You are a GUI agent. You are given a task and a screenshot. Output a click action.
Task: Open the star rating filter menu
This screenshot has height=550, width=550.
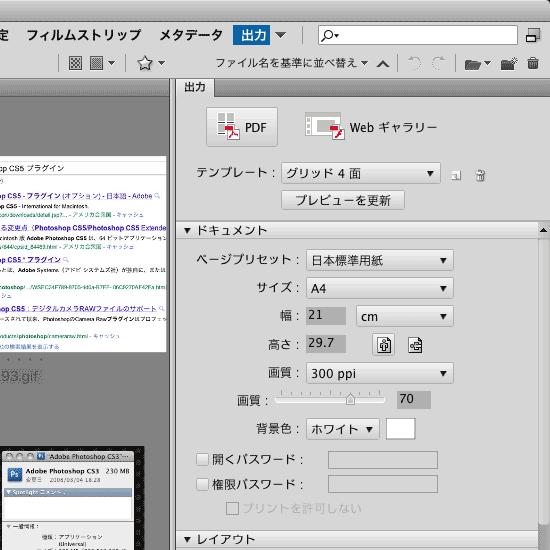tap(151, 63)
